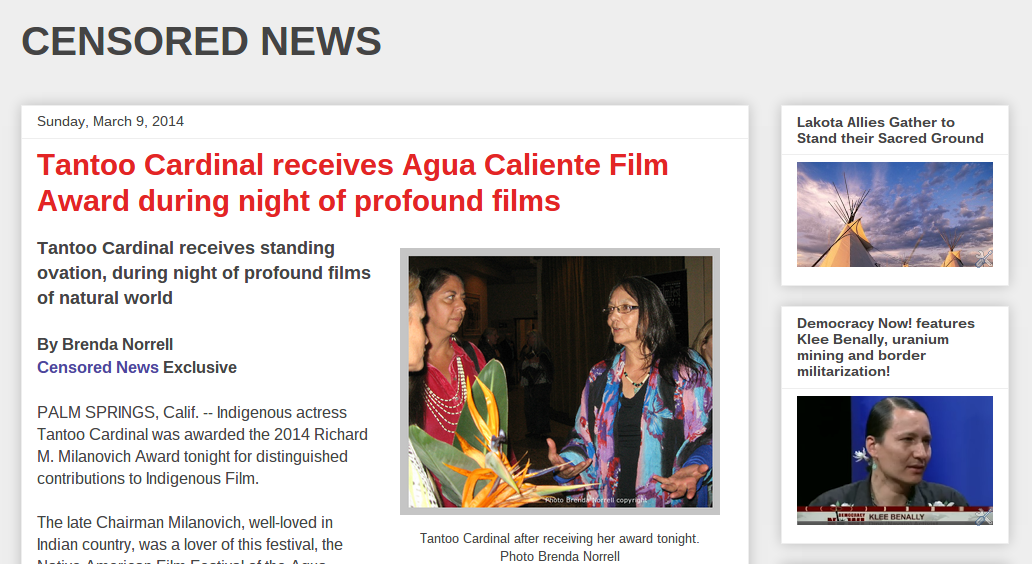This screenshot has height=564, width=1032.
Task: Click the wrench edit icon on Klee Benally widget
Action: [983, 517]
